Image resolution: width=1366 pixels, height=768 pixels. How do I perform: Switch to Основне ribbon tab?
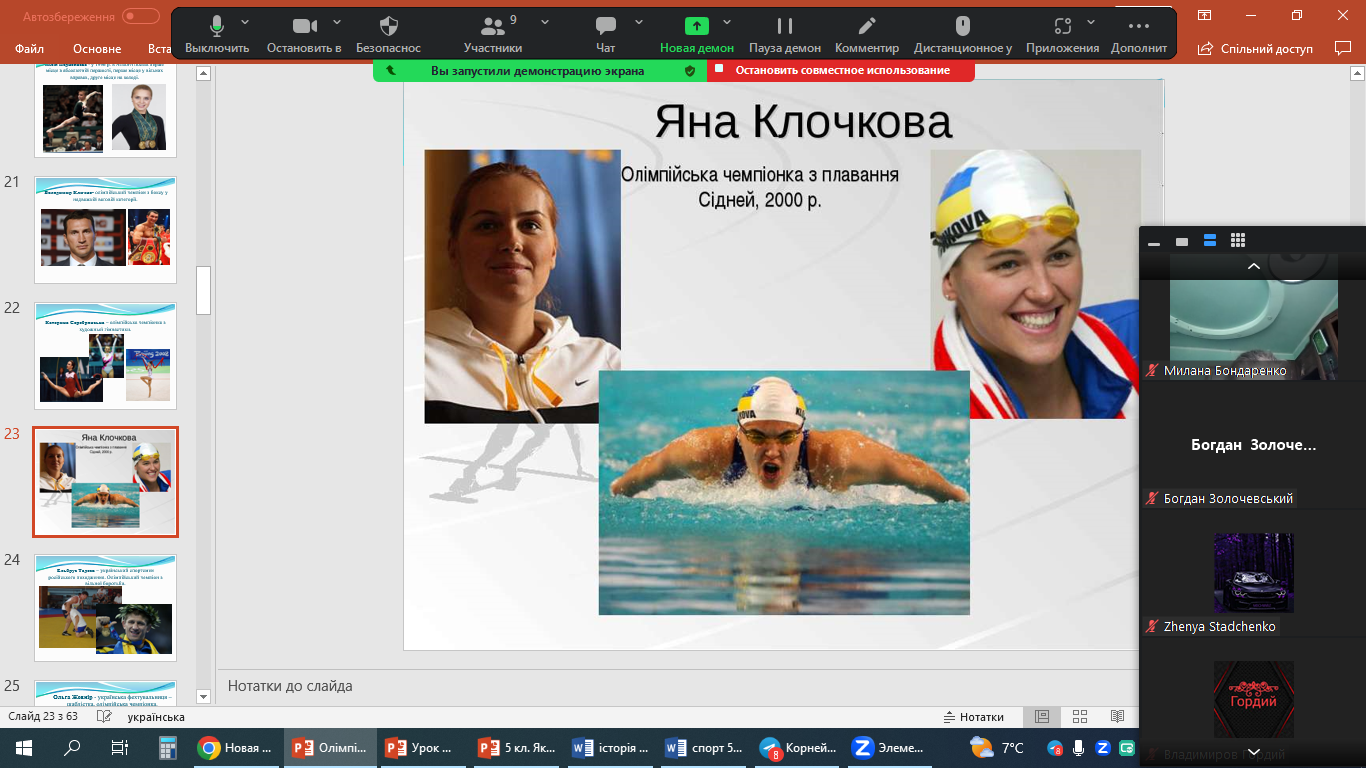point(97,48)
